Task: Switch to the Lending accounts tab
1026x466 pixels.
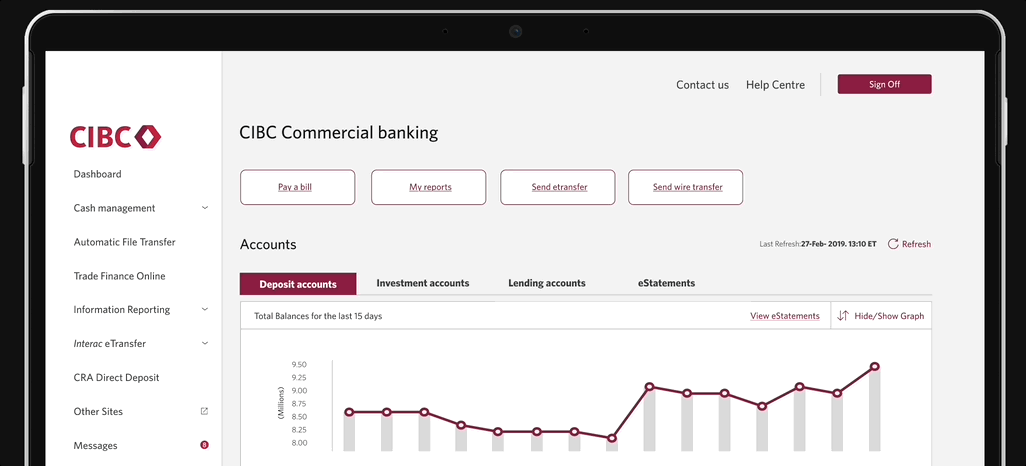Action: 547,283
